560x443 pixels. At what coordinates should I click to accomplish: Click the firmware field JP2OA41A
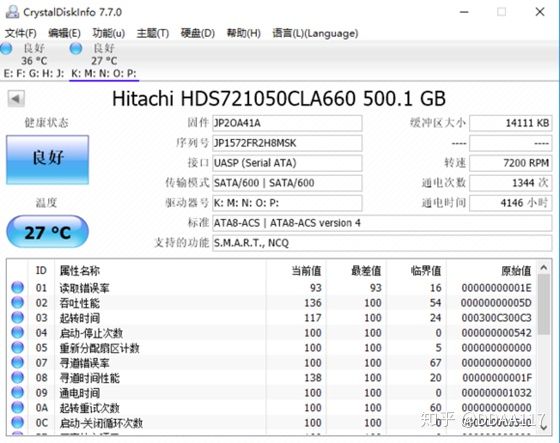click(x=287, y=123)
